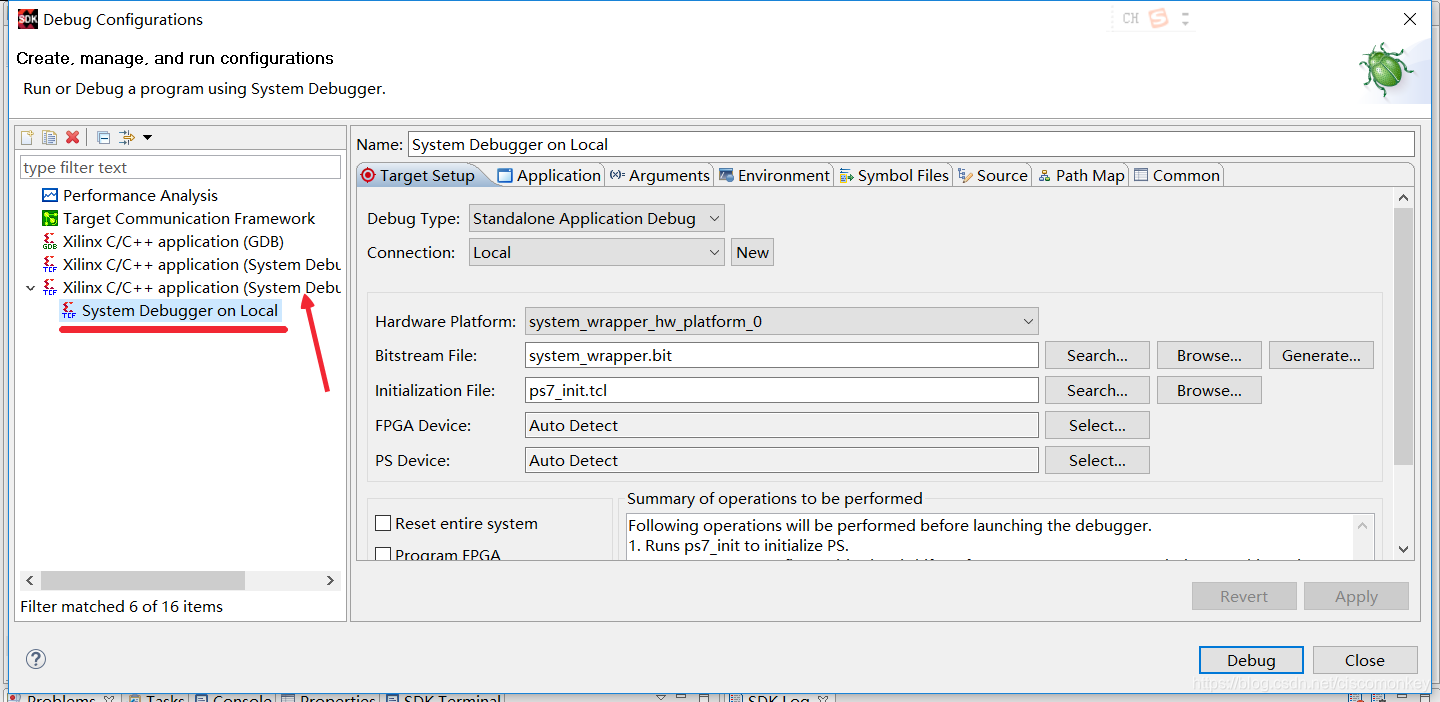Click the TCF icon beside System Debugger on Local
The height and width of the screenshot is (702, 1440).
[x=69, y=310]
